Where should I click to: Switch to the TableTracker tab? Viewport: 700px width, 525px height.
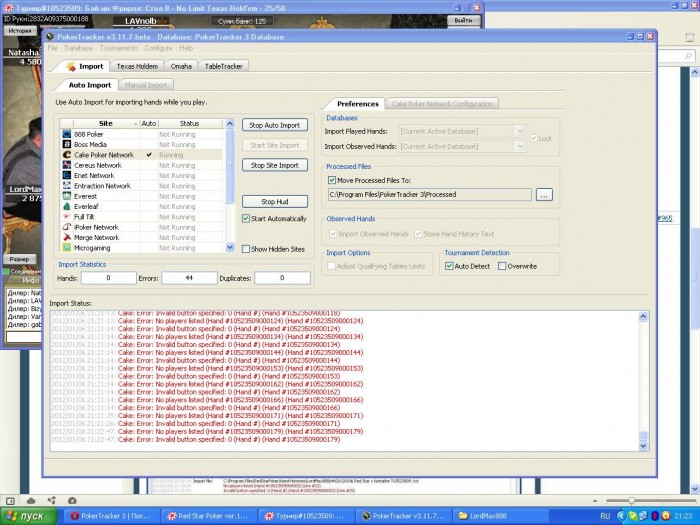tap(223, 66)
